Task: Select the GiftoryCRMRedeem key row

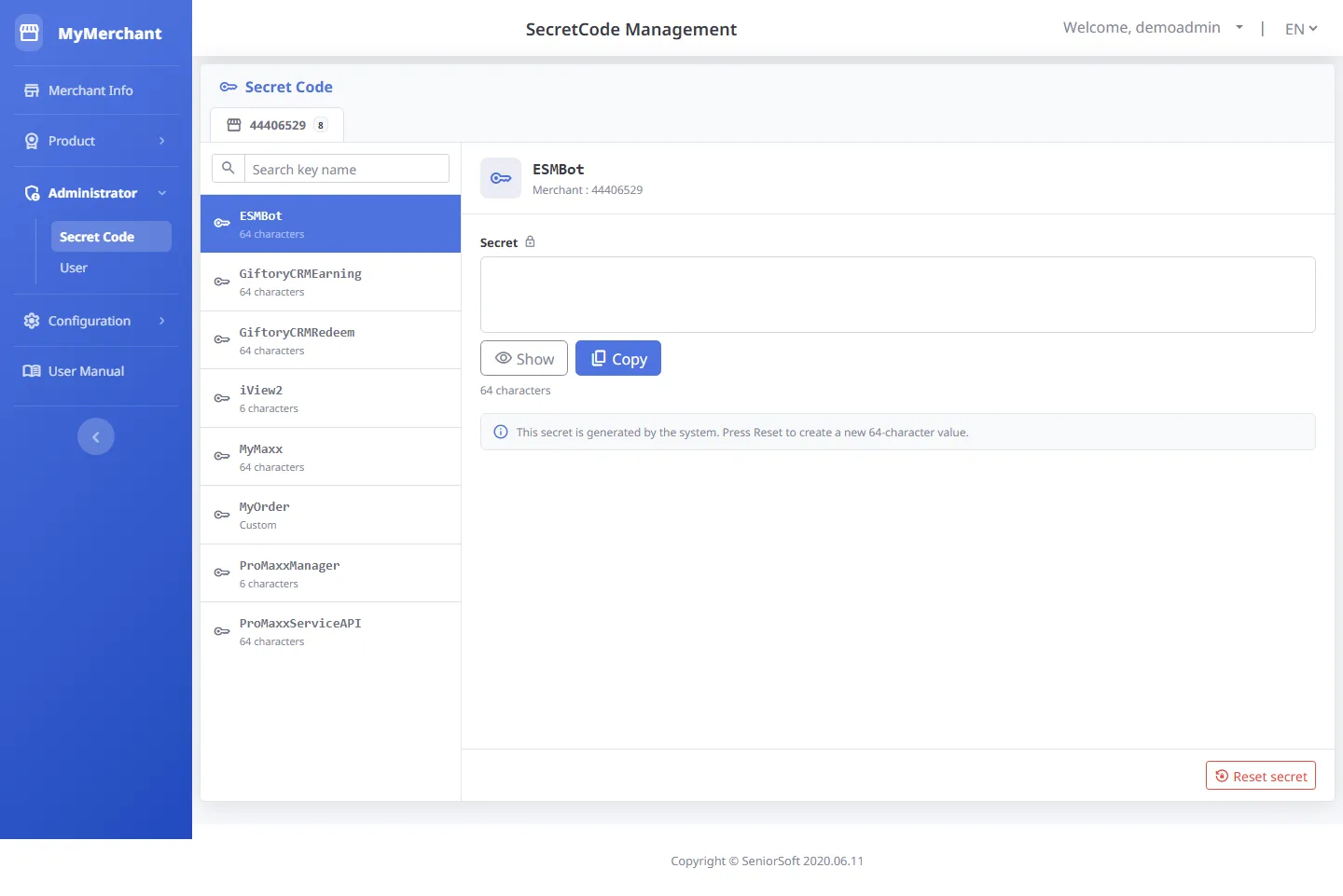Action: (330, 340)
